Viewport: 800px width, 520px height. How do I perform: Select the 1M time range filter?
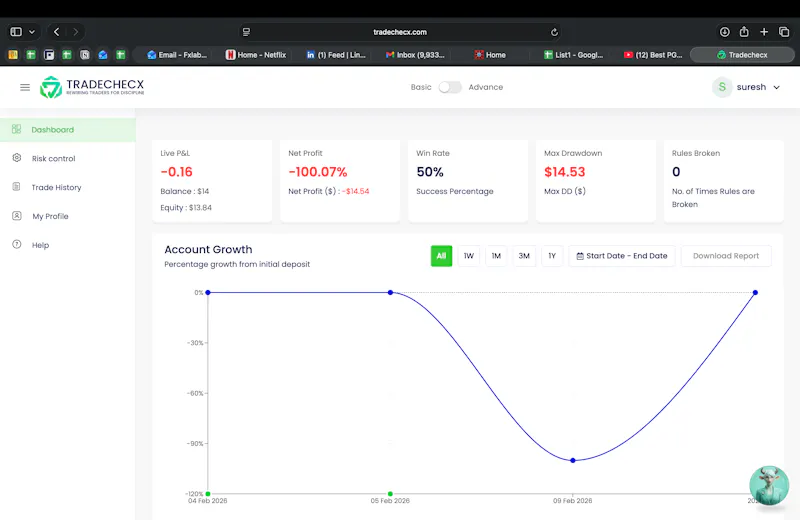(x=496, y=256)
